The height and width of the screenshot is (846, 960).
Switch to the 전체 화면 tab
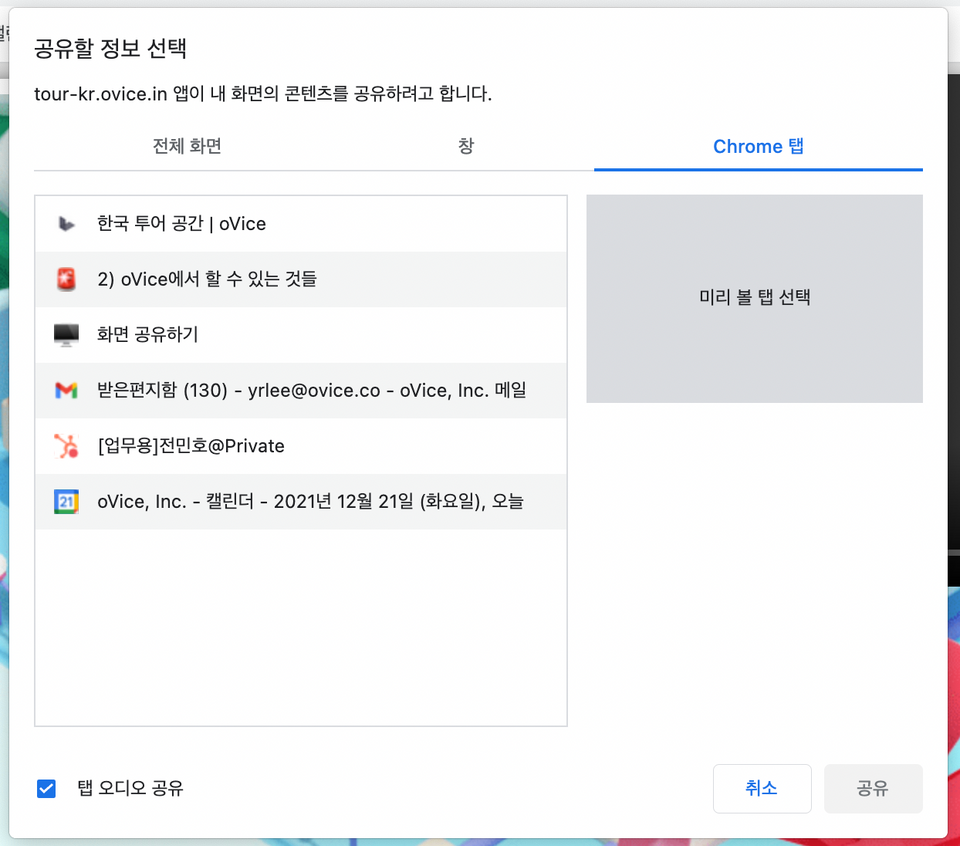tap(187, 146)
